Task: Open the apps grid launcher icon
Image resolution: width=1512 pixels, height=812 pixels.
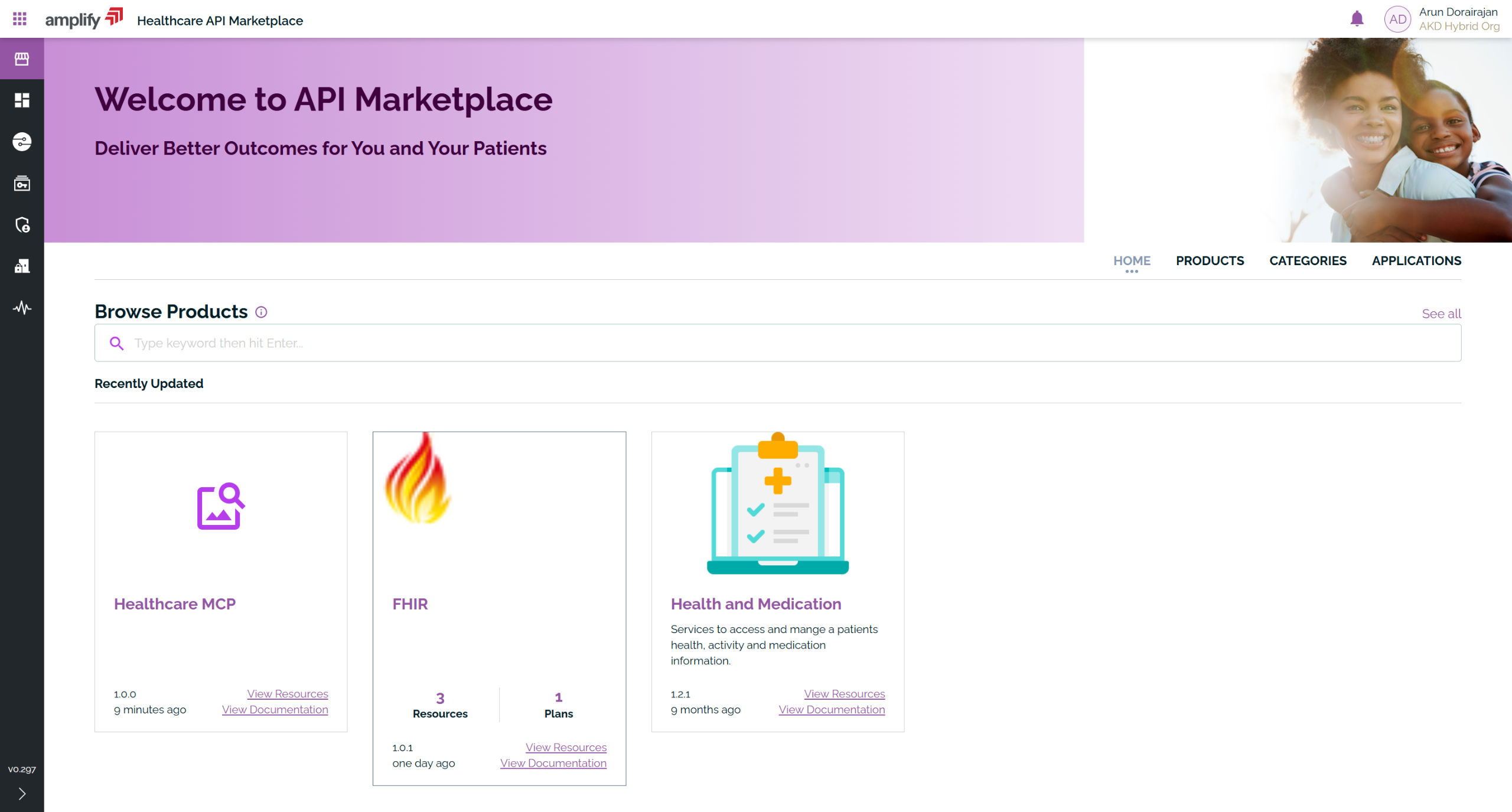Action: point(19,19)
